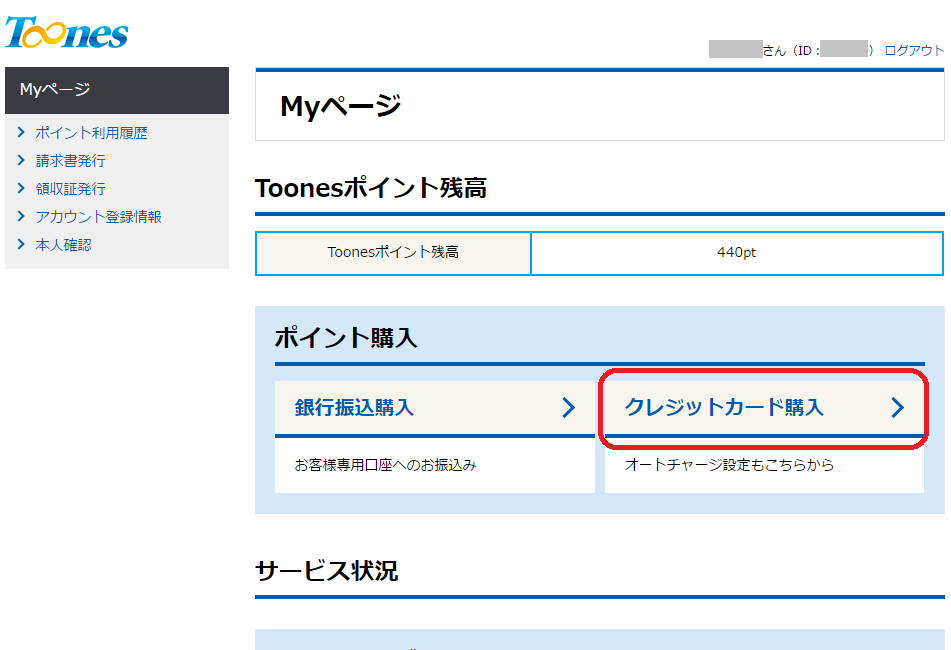Click the arrow beside アカウント登録情報
Screen dimensions: 951x650
coord(21,216)
